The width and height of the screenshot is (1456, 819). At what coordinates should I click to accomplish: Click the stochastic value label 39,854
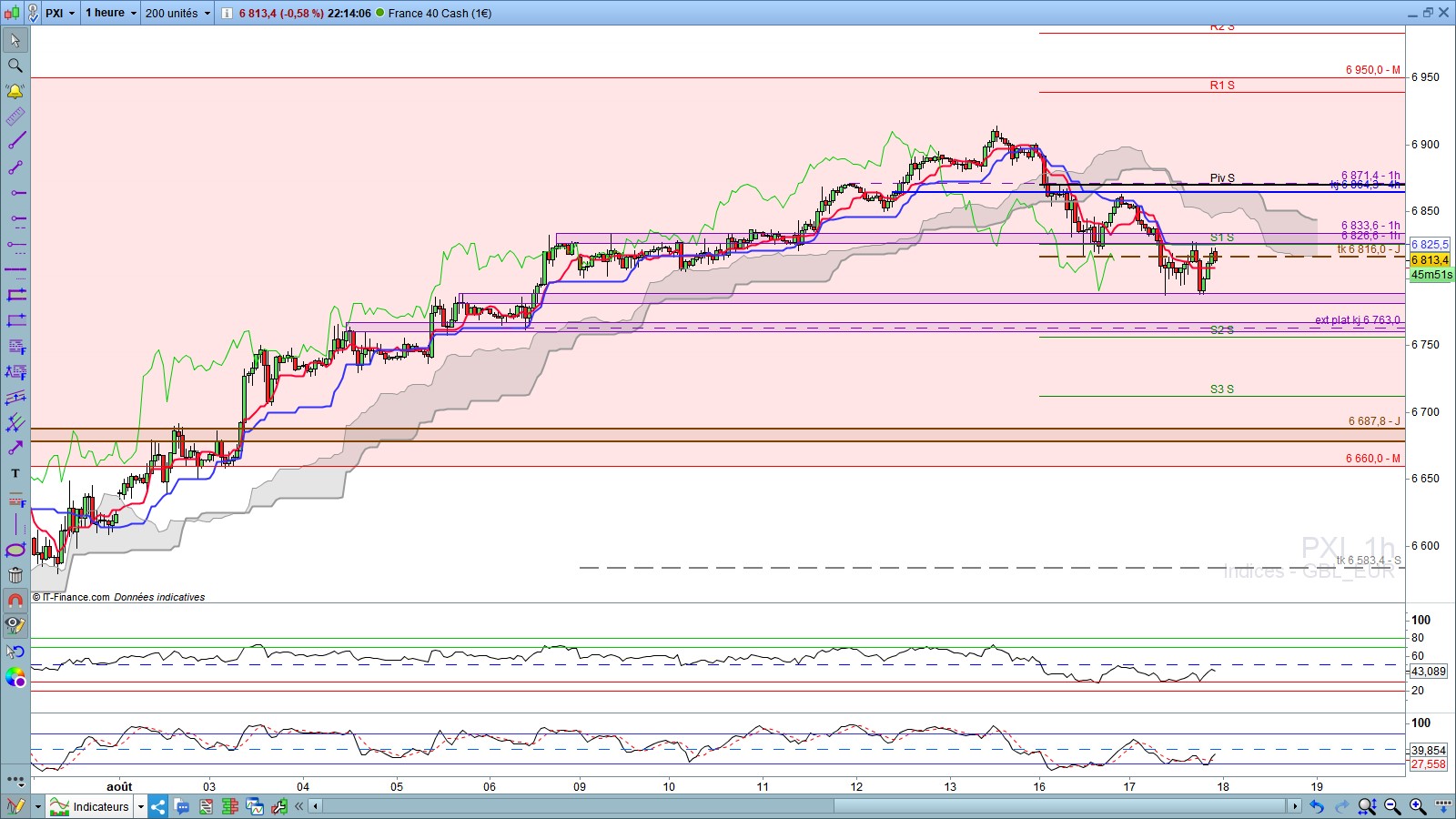click(1428, 751)
